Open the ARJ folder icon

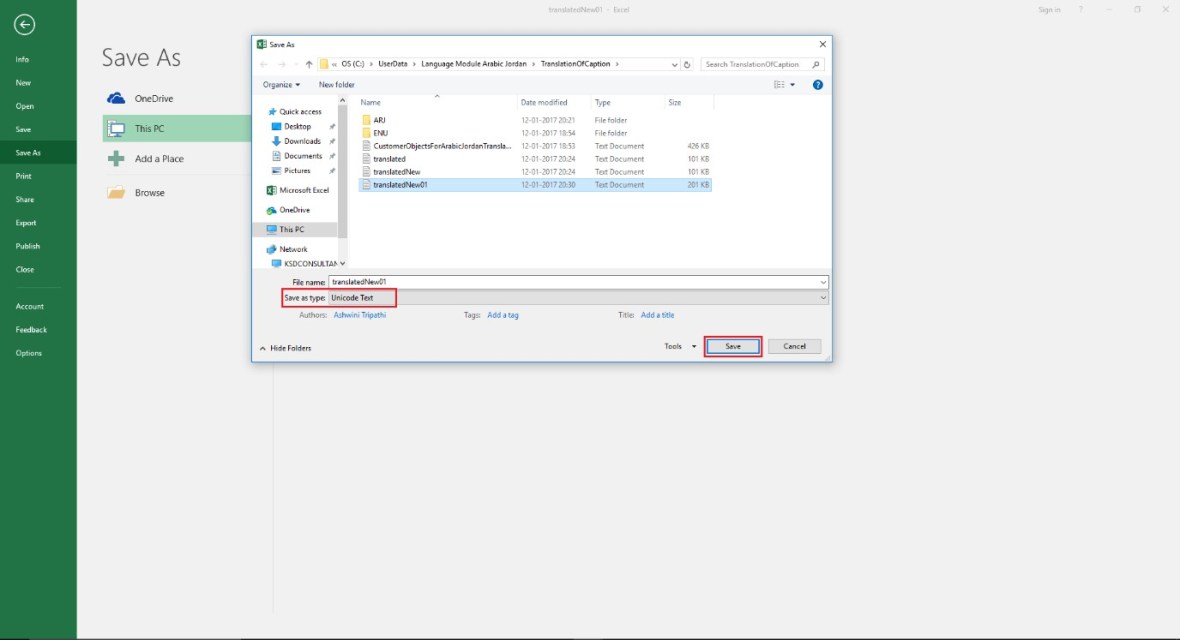pos(366,120)
